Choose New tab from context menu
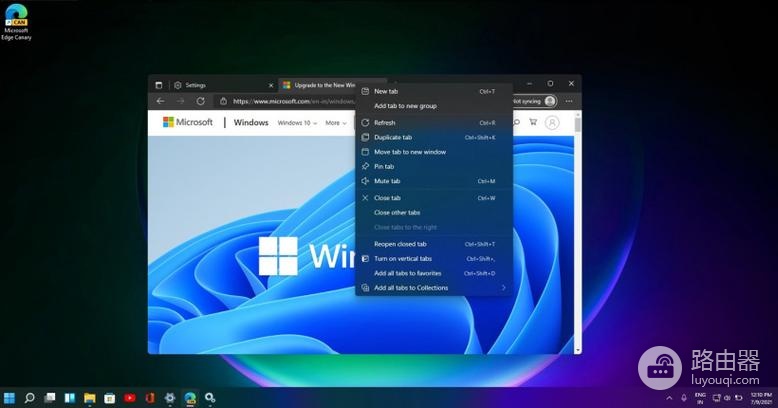The image size is (778, 408). tap(434, 91)
